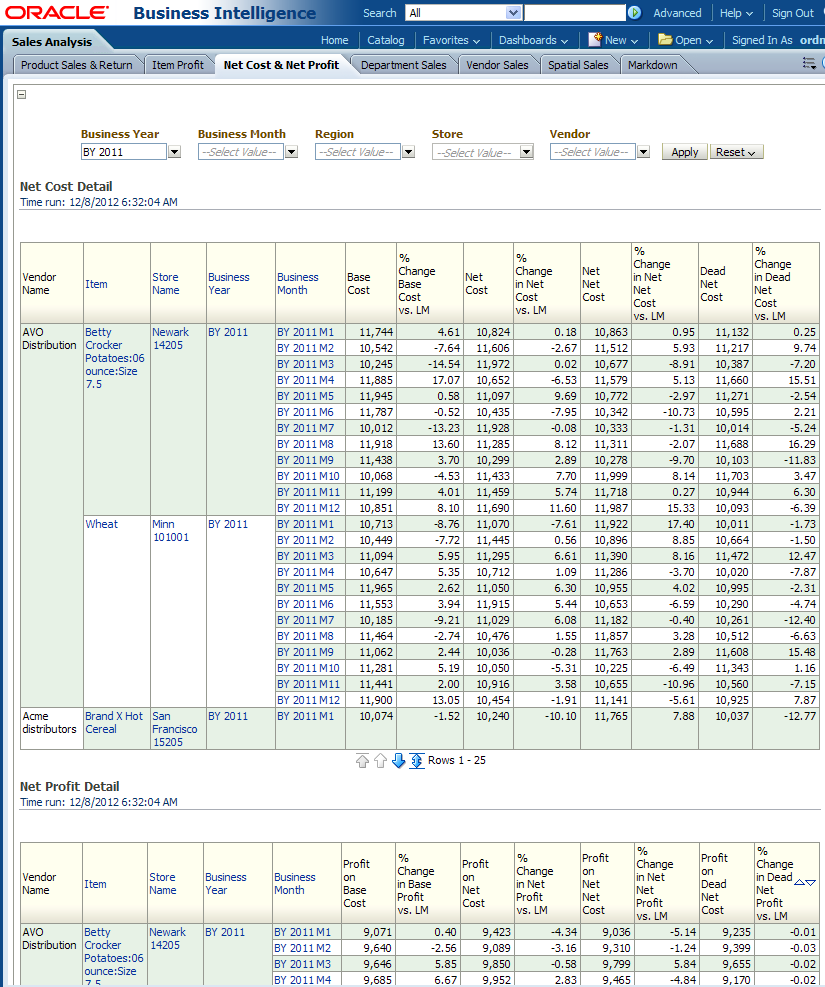Click into the search text field

[574, 13]
